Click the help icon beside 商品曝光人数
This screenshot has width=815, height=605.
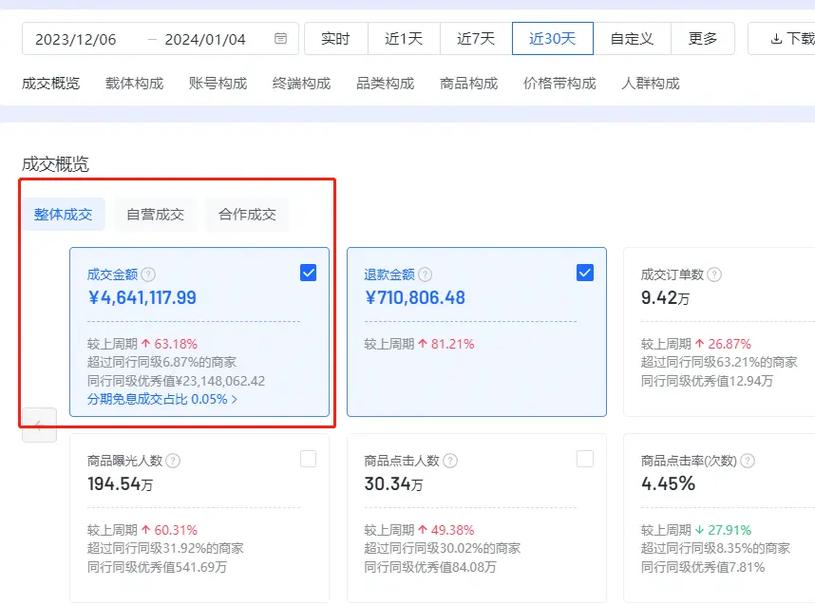click(173, 461)
